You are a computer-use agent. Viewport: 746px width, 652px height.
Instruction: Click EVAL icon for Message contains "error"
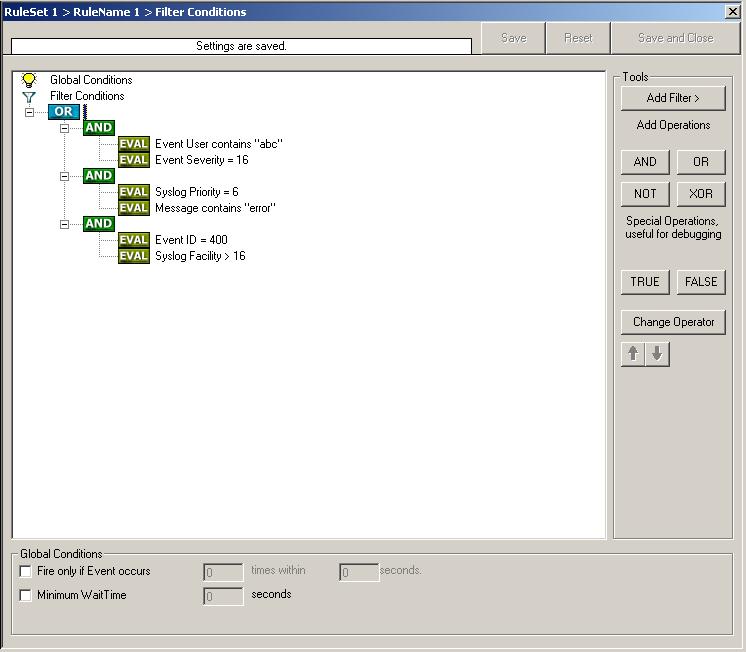tap(134, 208)
